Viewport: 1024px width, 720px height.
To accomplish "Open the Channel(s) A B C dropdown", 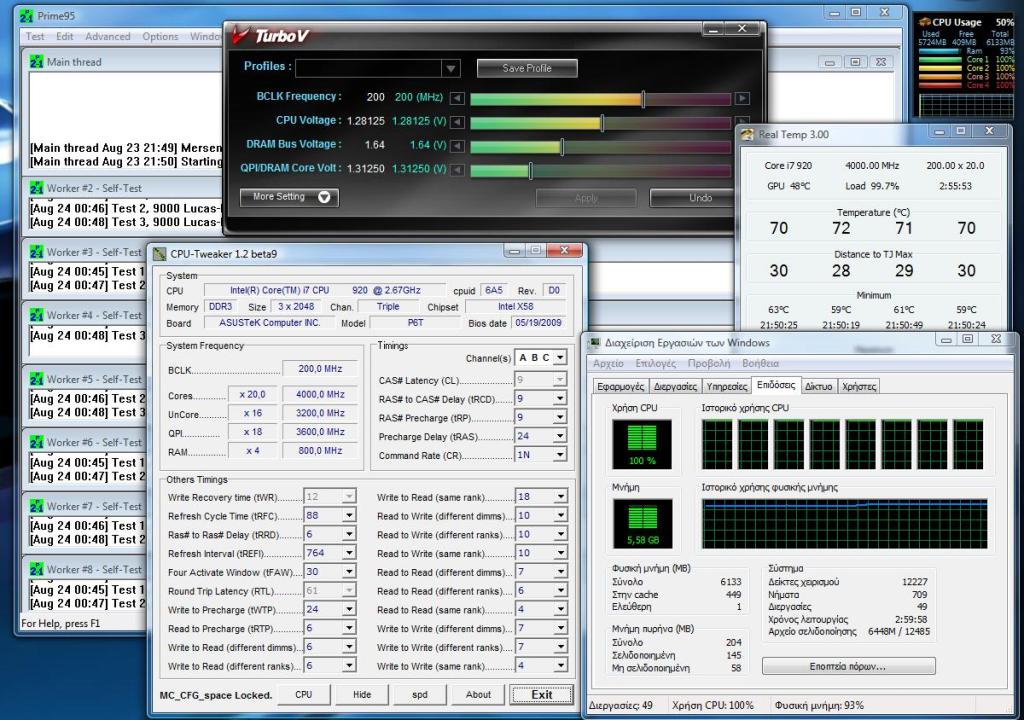I will click(560, 357).
